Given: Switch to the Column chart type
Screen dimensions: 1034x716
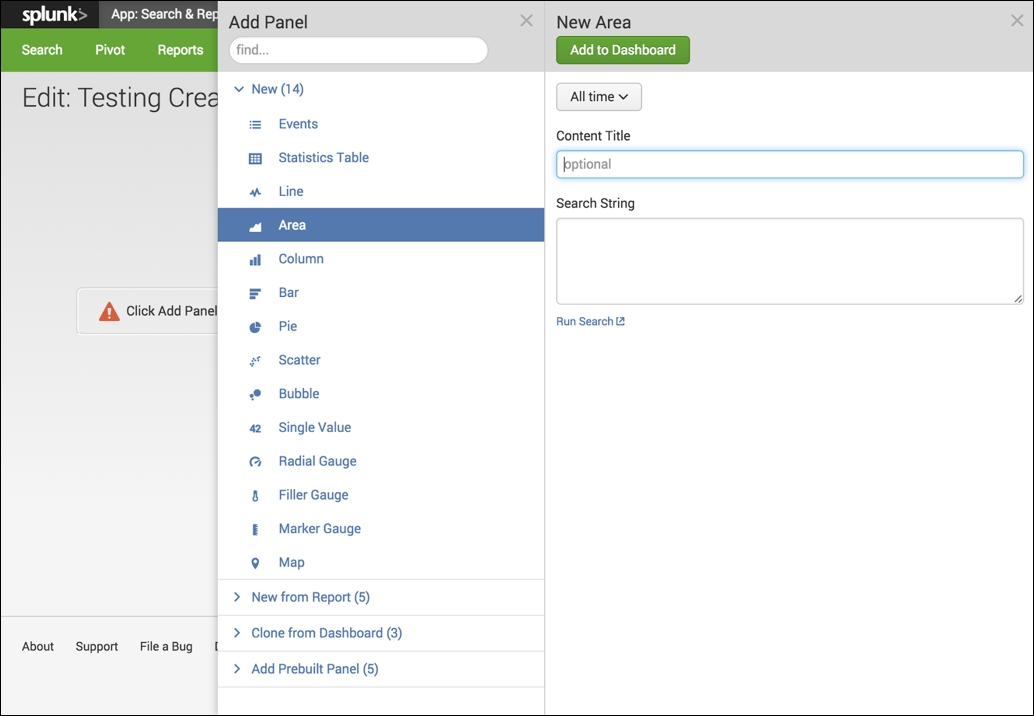Looking at the screenshot, I should tap(300, 258).
